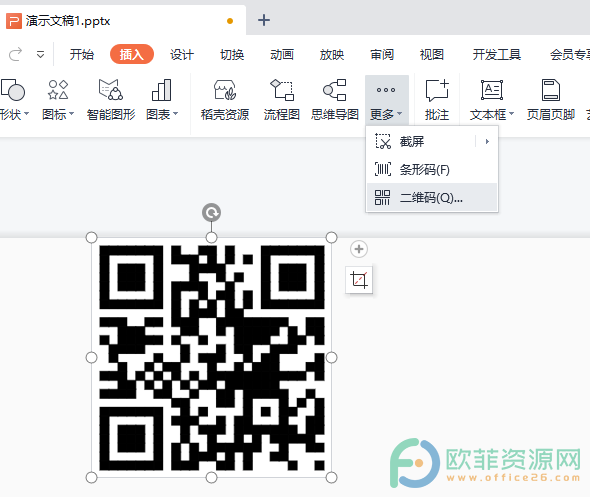Screen dimensions: 590x497
Task: Click the right-middle resize handle of QR code
Action: 331,357
